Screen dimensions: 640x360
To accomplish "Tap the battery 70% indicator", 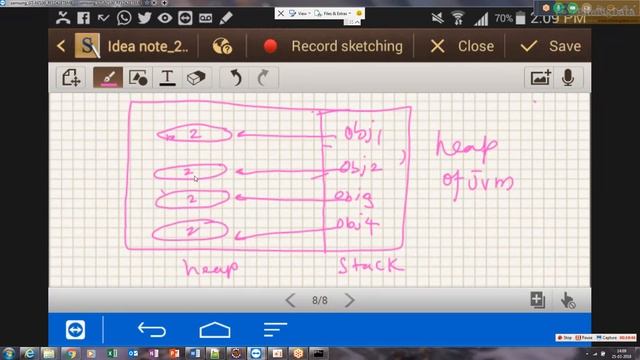I will click(x=509, y=18).
